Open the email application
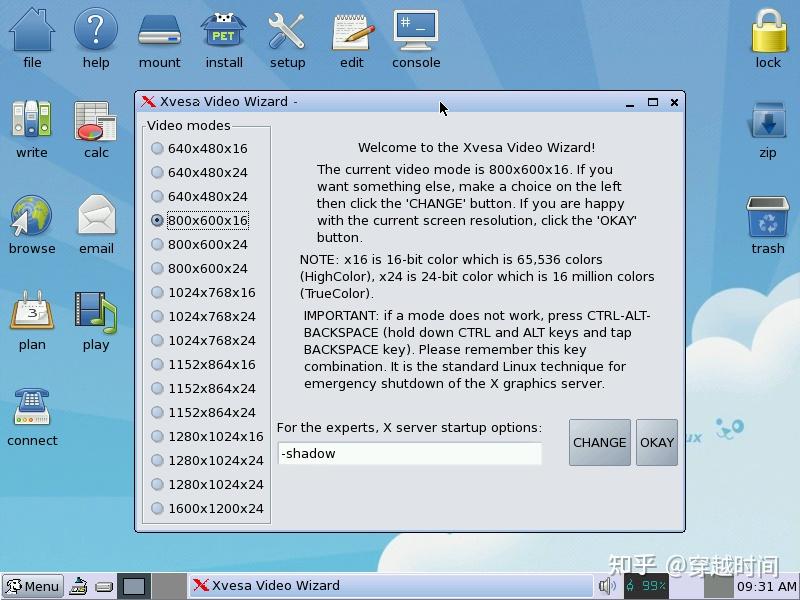800x600 pixels. (96, 218)
